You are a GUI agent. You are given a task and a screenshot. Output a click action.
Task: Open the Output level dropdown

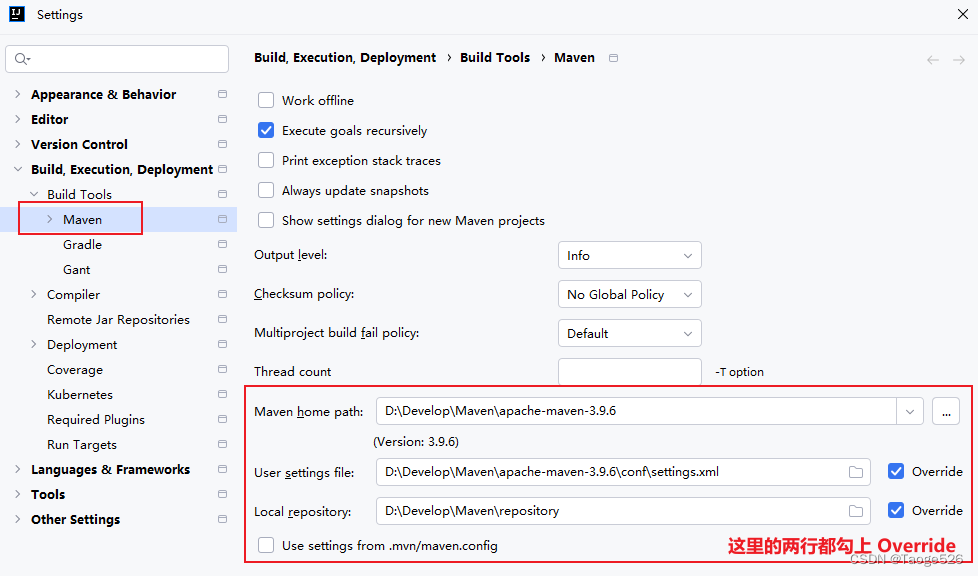(629, 255)
